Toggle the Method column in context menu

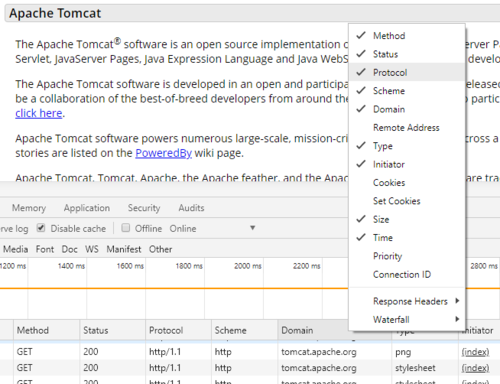click(407, 36)
